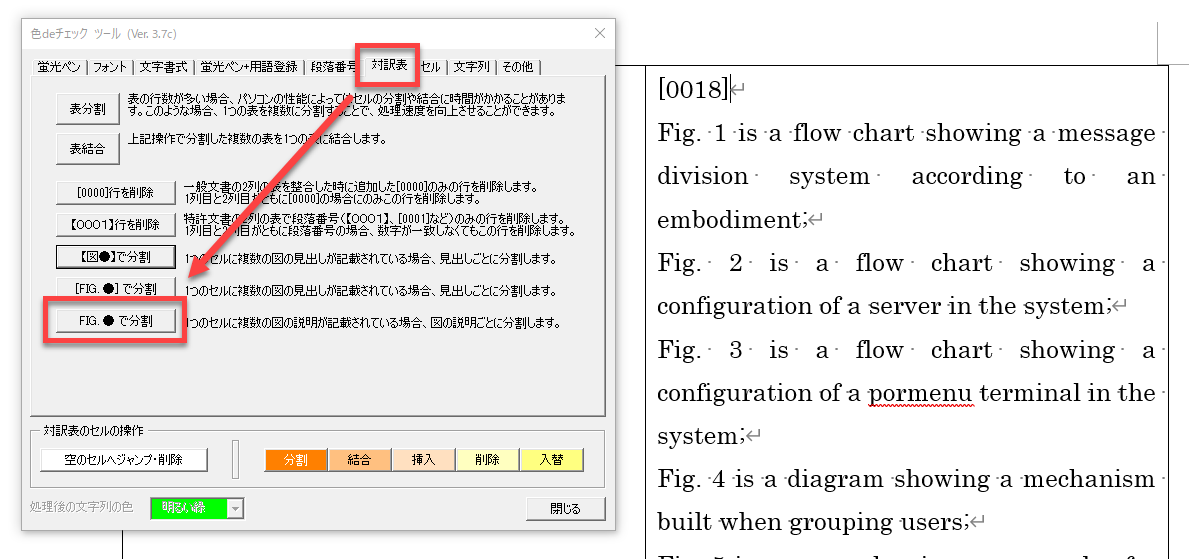Click the 表結合 button

click(x=87, y=149)
